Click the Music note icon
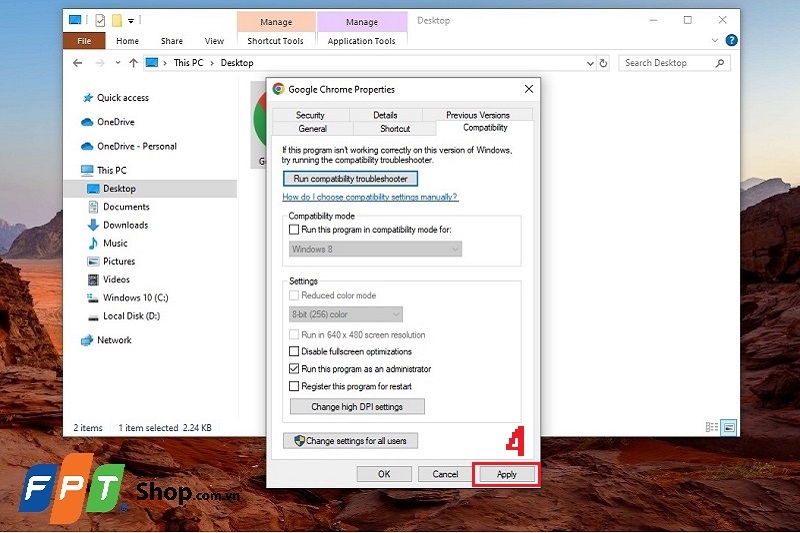The image size is (800, 533). click(x=93, y=243)
